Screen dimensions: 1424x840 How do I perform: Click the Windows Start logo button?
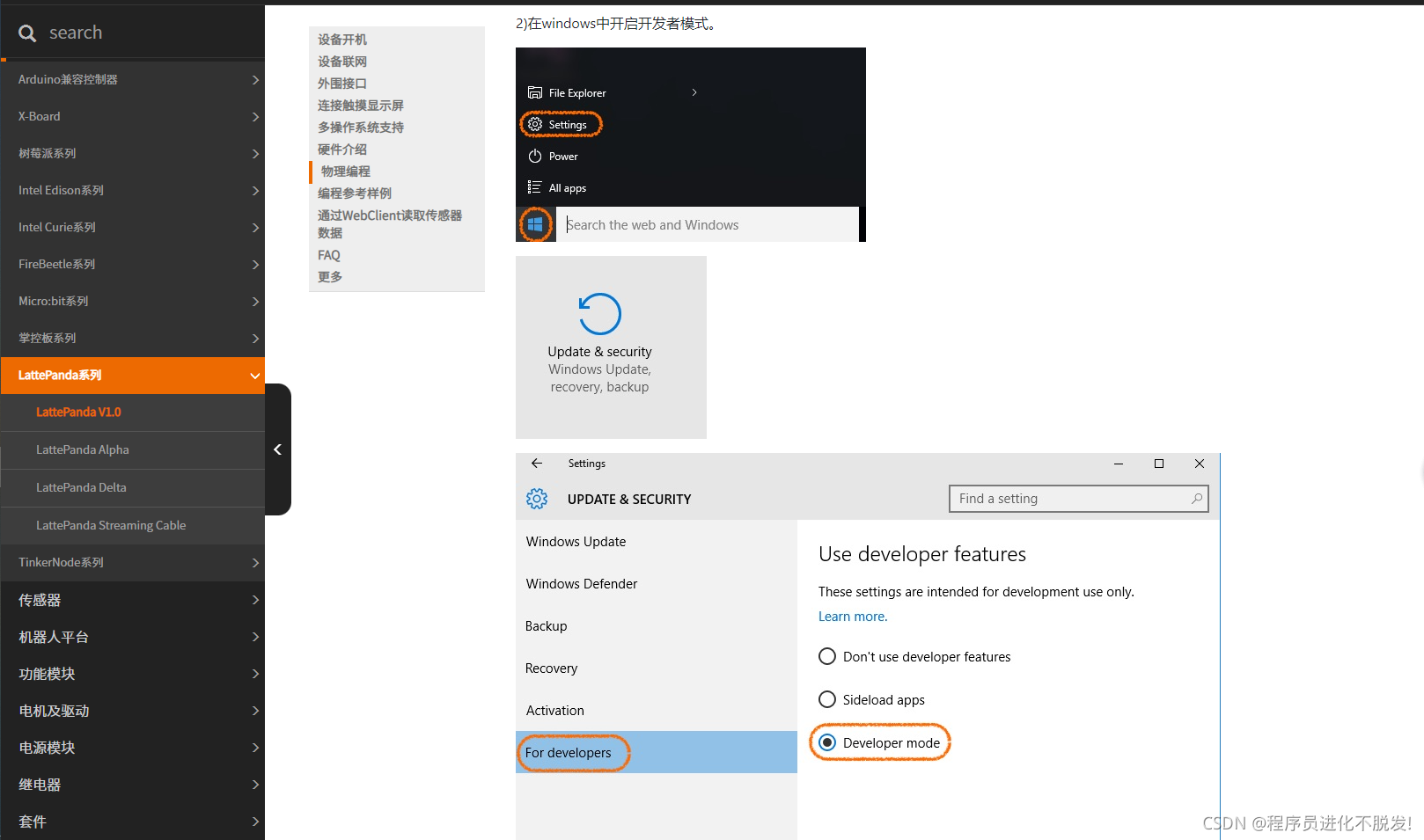tap(535, 224)
